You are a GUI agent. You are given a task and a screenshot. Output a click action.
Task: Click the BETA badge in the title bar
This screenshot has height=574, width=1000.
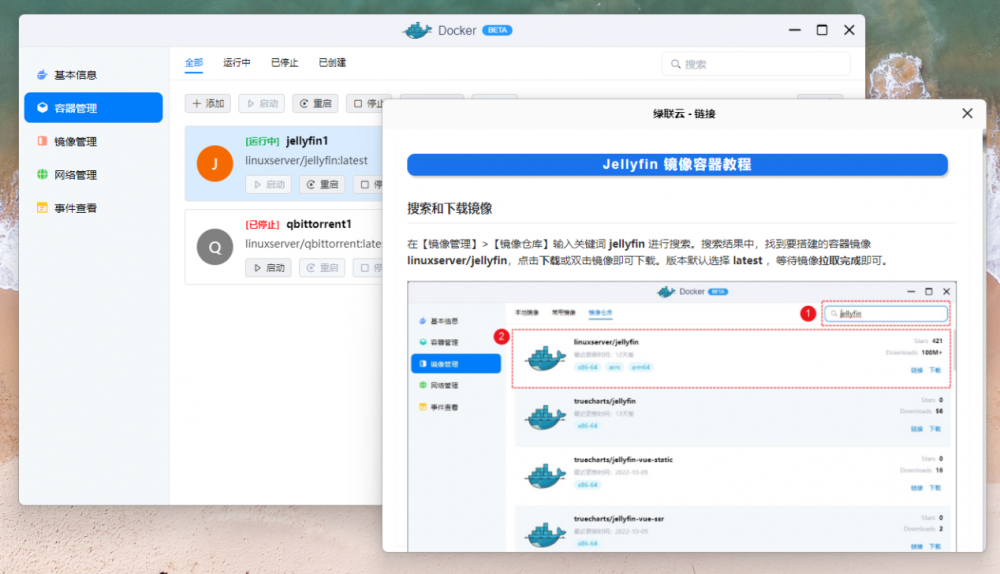click(x=497, y=30)
